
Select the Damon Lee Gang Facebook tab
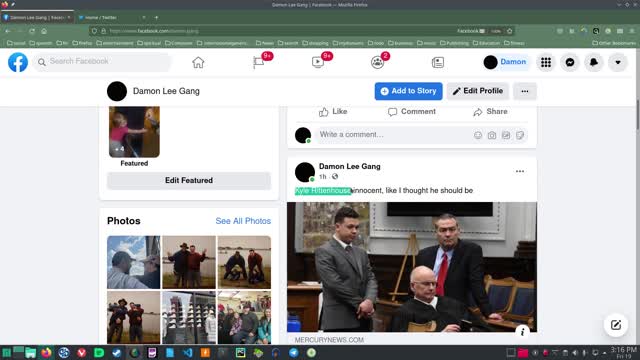click(x=37, y=18)
